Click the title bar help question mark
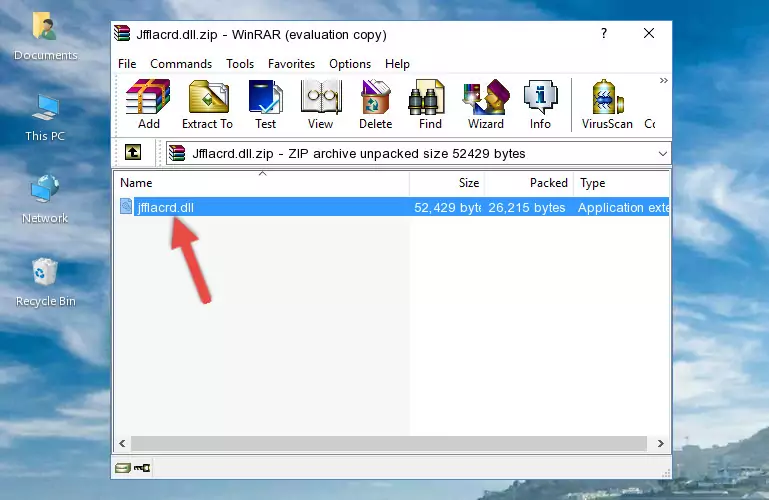Viewport: 769px width, 500px height. tap(604, 33)
